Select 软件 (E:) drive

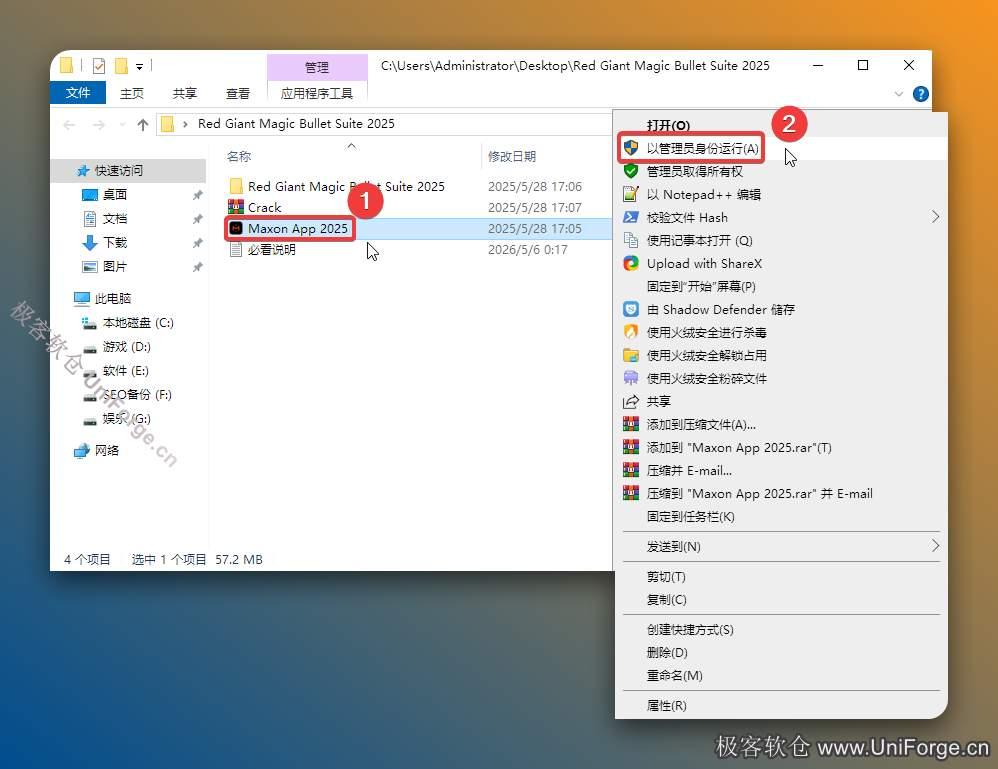click(116, 370)
